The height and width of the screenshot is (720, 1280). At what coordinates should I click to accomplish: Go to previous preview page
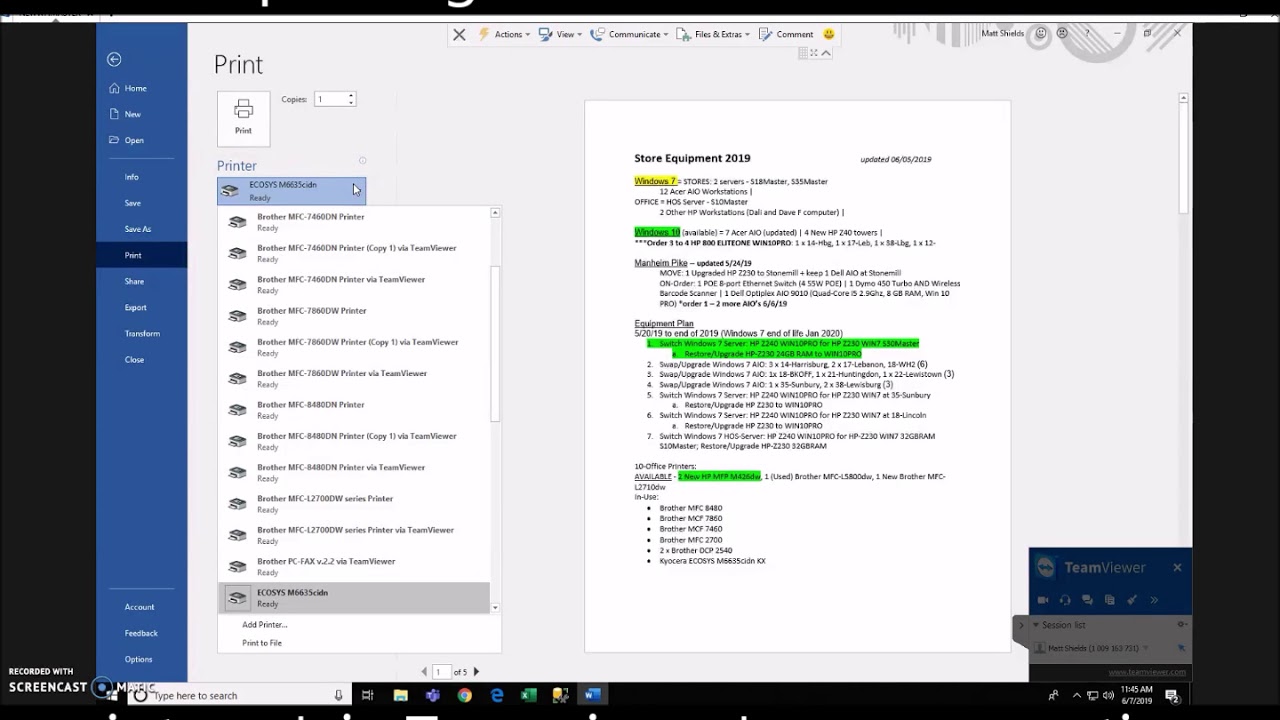tap(424, 672)
